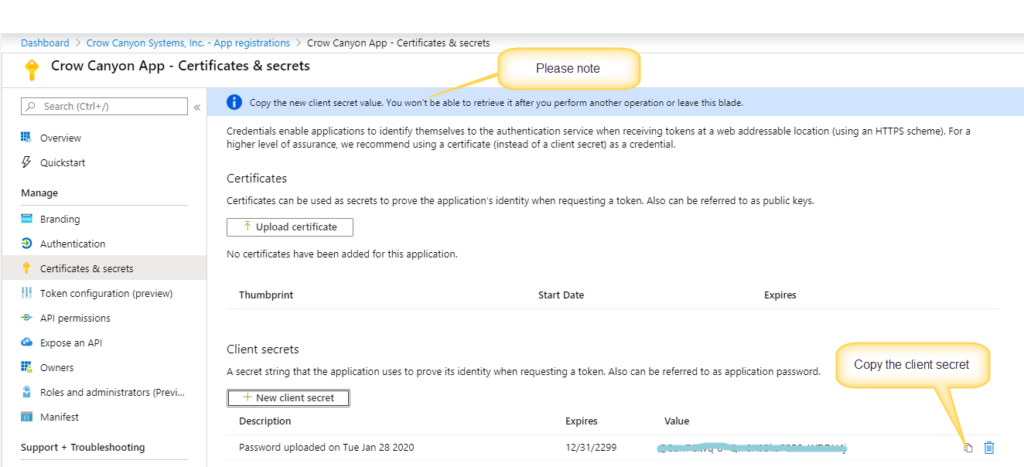Click the Client secrets heading

pyautogui.click(x=263, y=349)
